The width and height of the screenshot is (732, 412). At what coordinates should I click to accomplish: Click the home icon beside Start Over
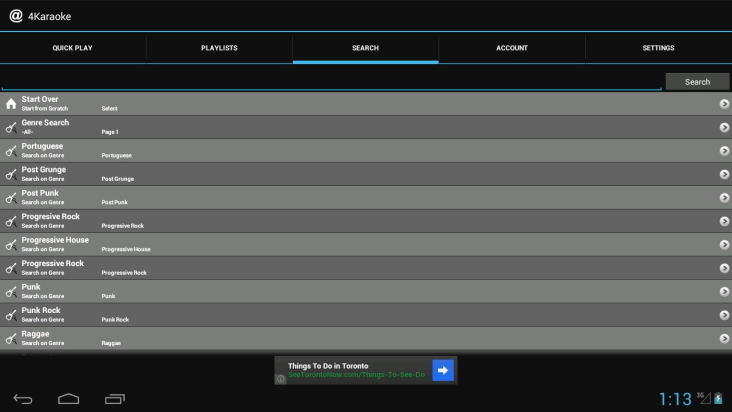[11, 104]
